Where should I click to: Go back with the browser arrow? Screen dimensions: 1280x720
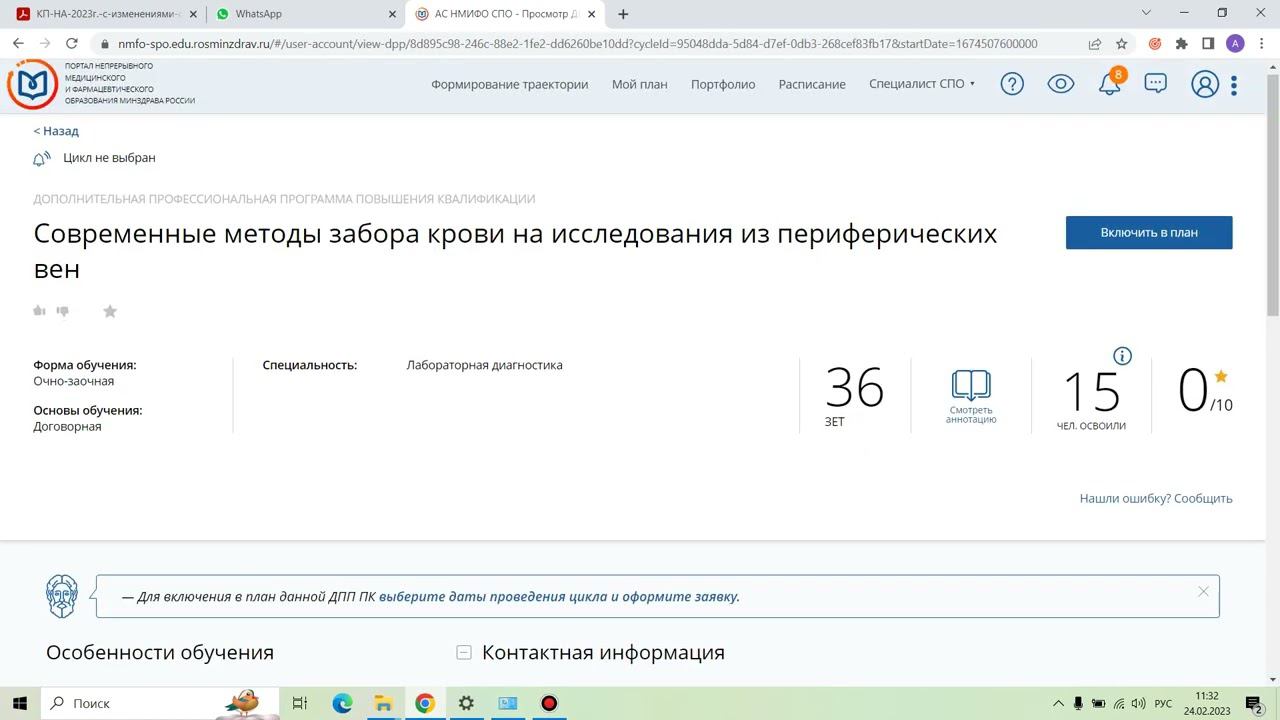pos(18,44)
